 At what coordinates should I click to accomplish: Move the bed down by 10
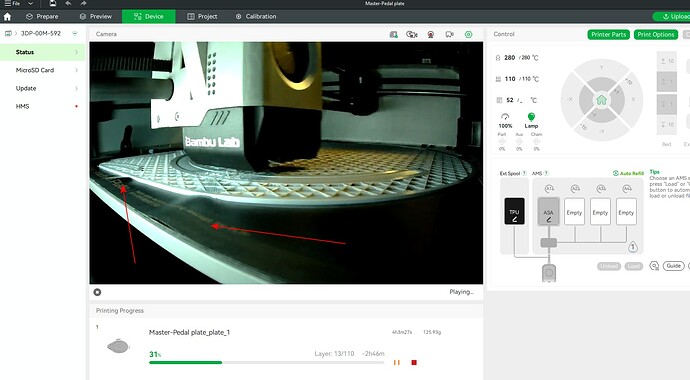point(667,125)
